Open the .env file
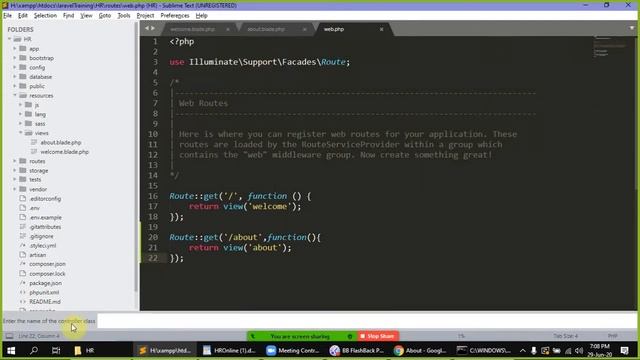Screen dimensions: 640x360 point(34,208)
